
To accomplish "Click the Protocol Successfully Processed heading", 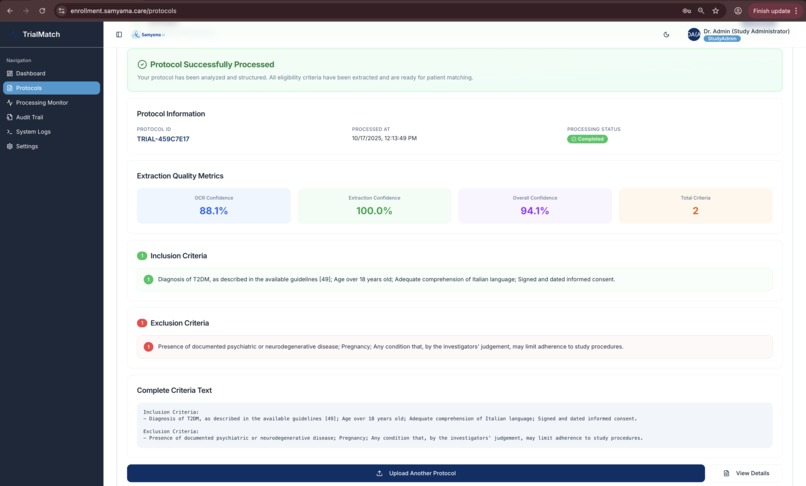I will (212, 64).
